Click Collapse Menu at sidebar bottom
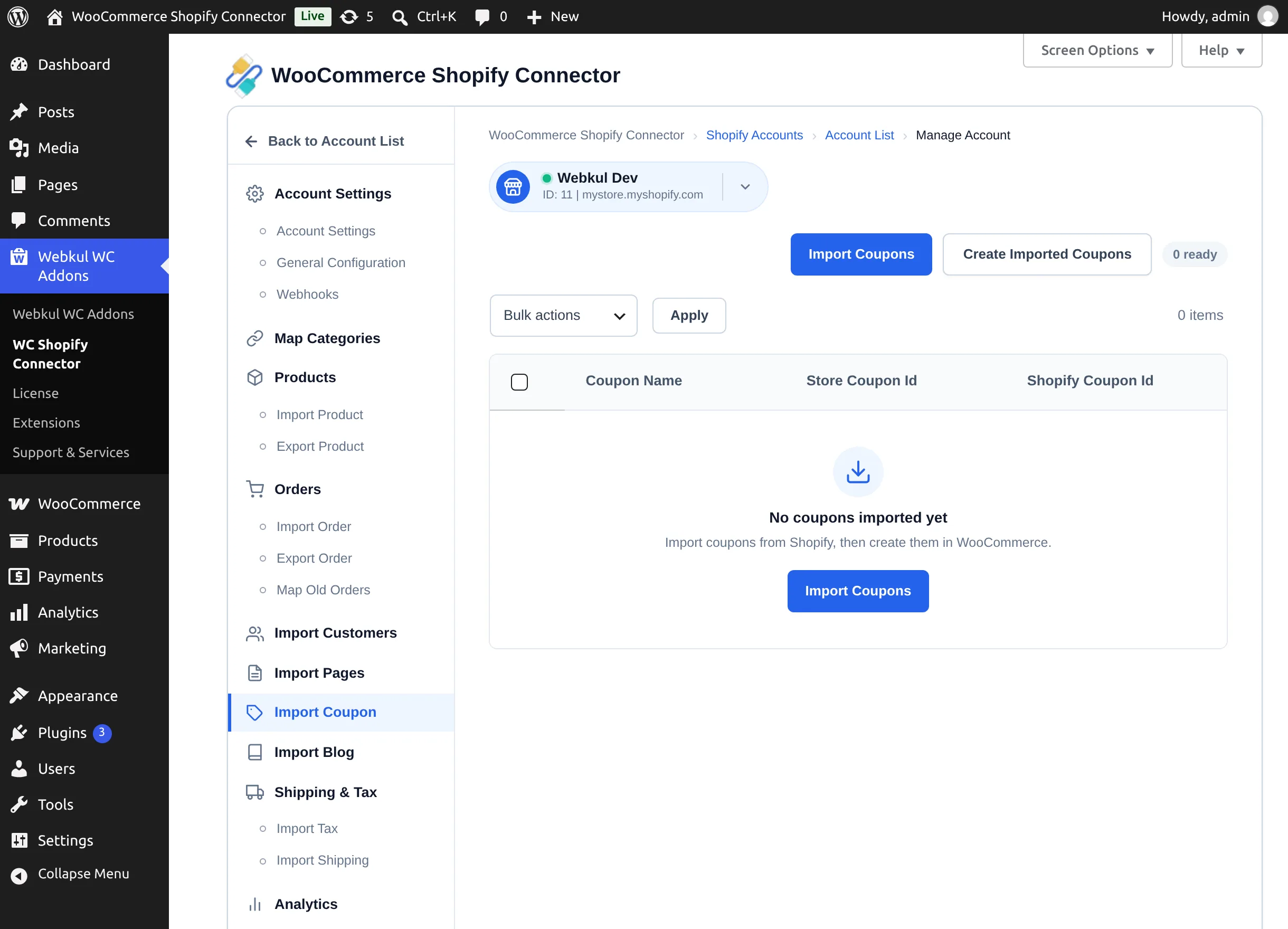The width and height of the screenshot is (1288, 929). pyautogui.click(x=84, y=875)
